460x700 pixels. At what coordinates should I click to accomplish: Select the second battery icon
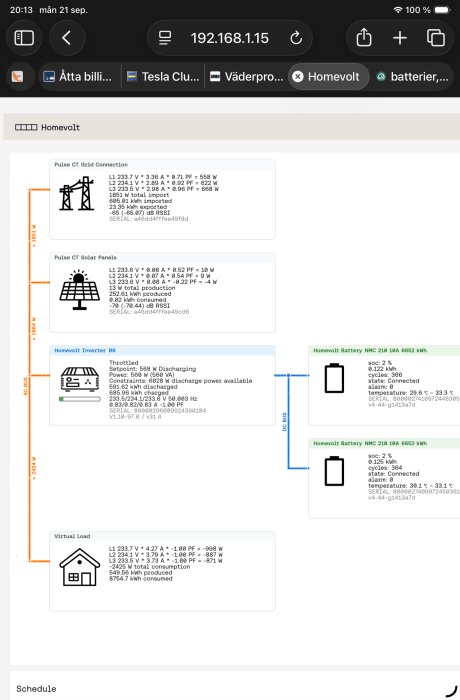click(x=334, y=471)
